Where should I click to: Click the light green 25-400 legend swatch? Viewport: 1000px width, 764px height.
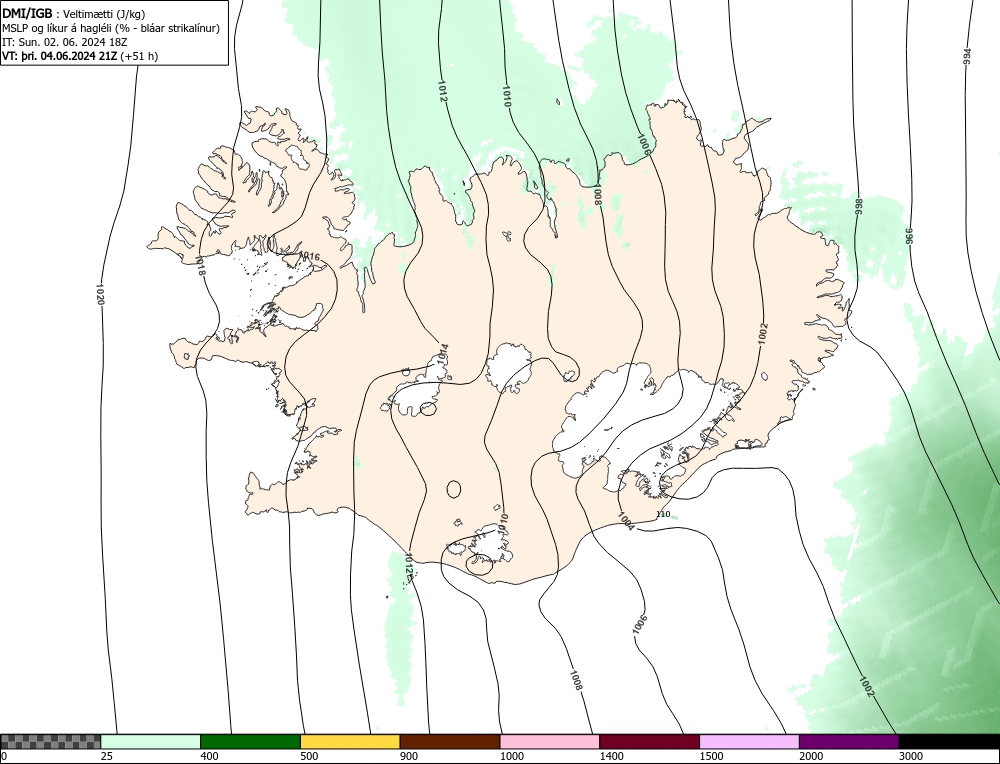click(x=151, y=742)
